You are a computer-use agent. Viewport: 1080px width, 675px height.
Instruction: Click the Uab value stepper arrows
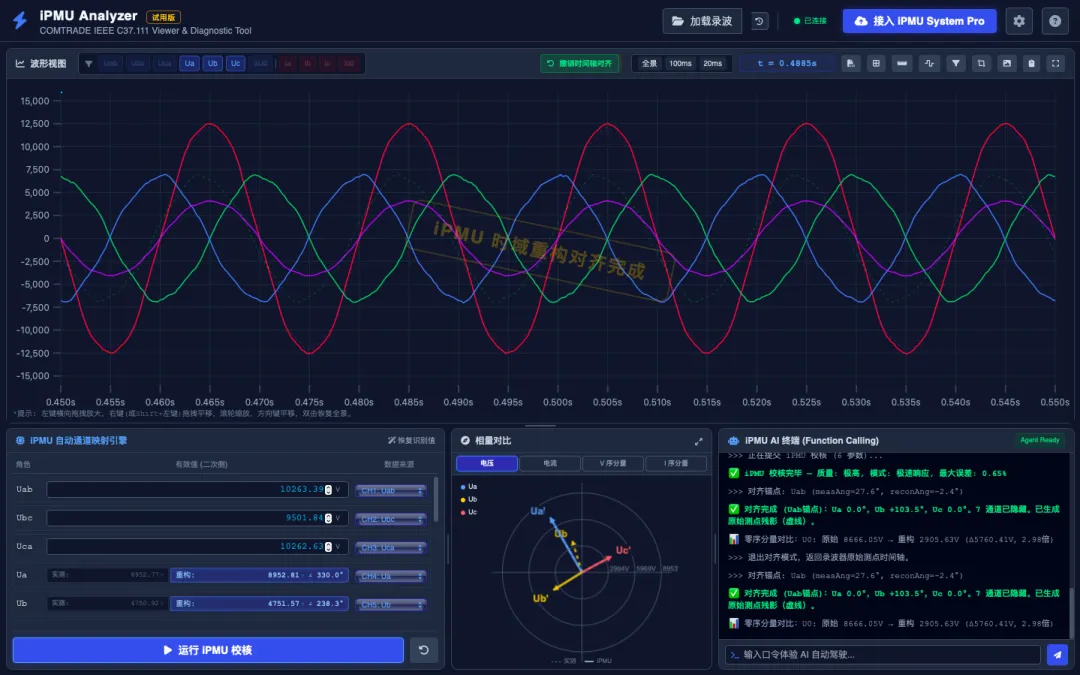329,490
